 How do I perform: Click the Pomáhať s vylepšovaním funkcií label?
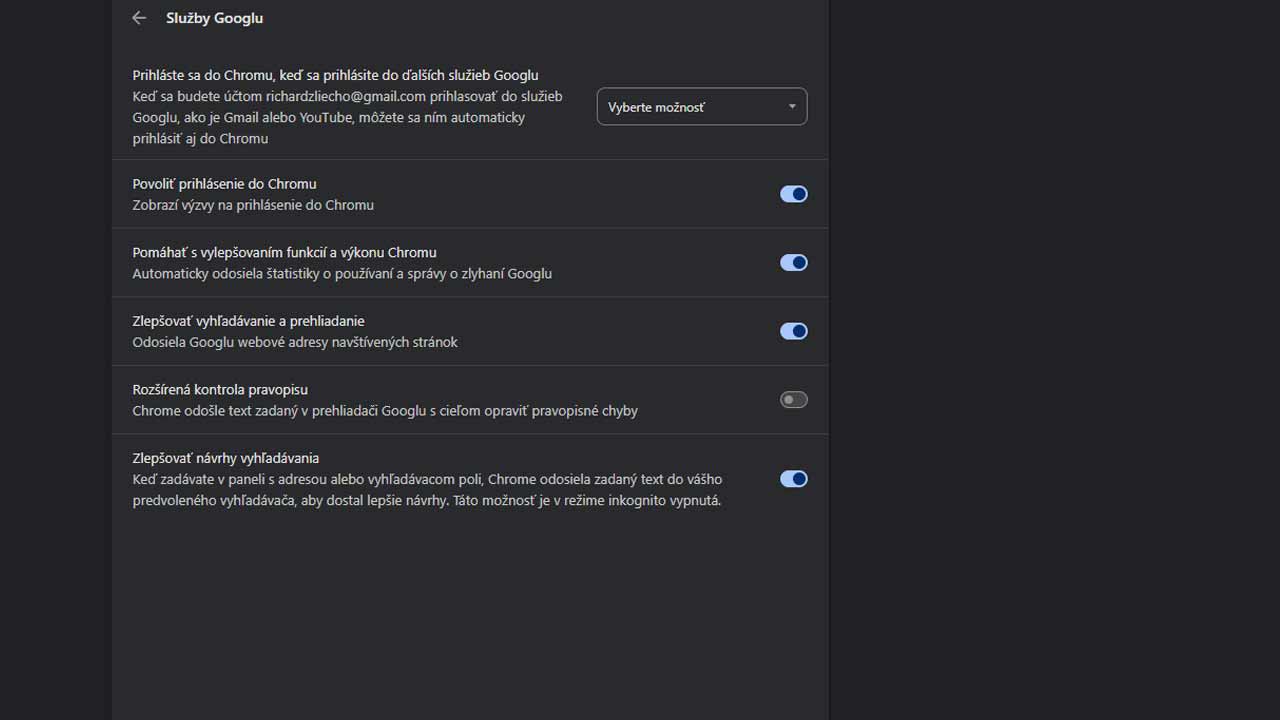pos(285,253)
